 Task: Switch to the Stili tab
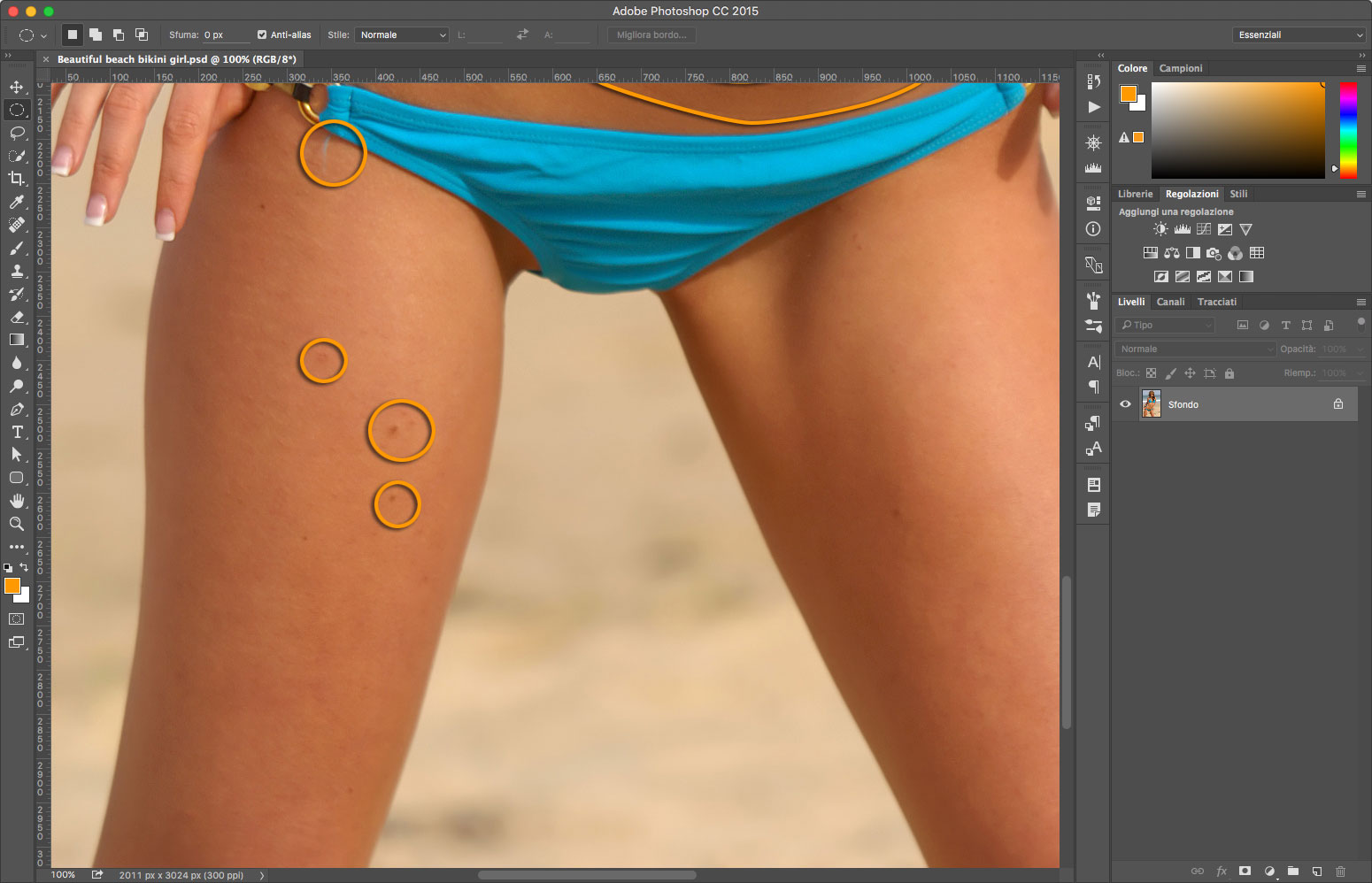1238,194
